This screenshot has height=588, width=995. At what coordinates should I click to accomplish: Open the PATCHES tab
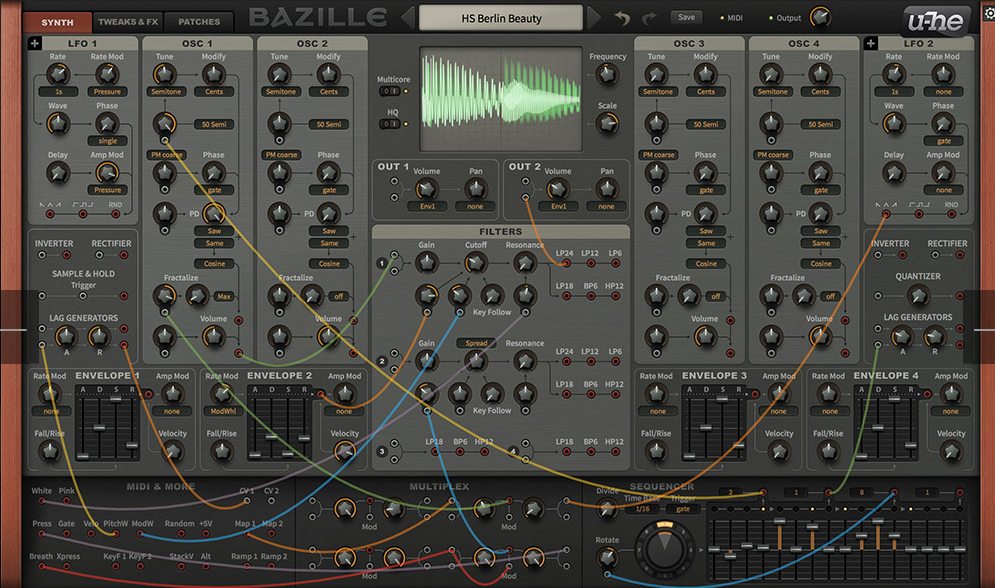point(199,22)
